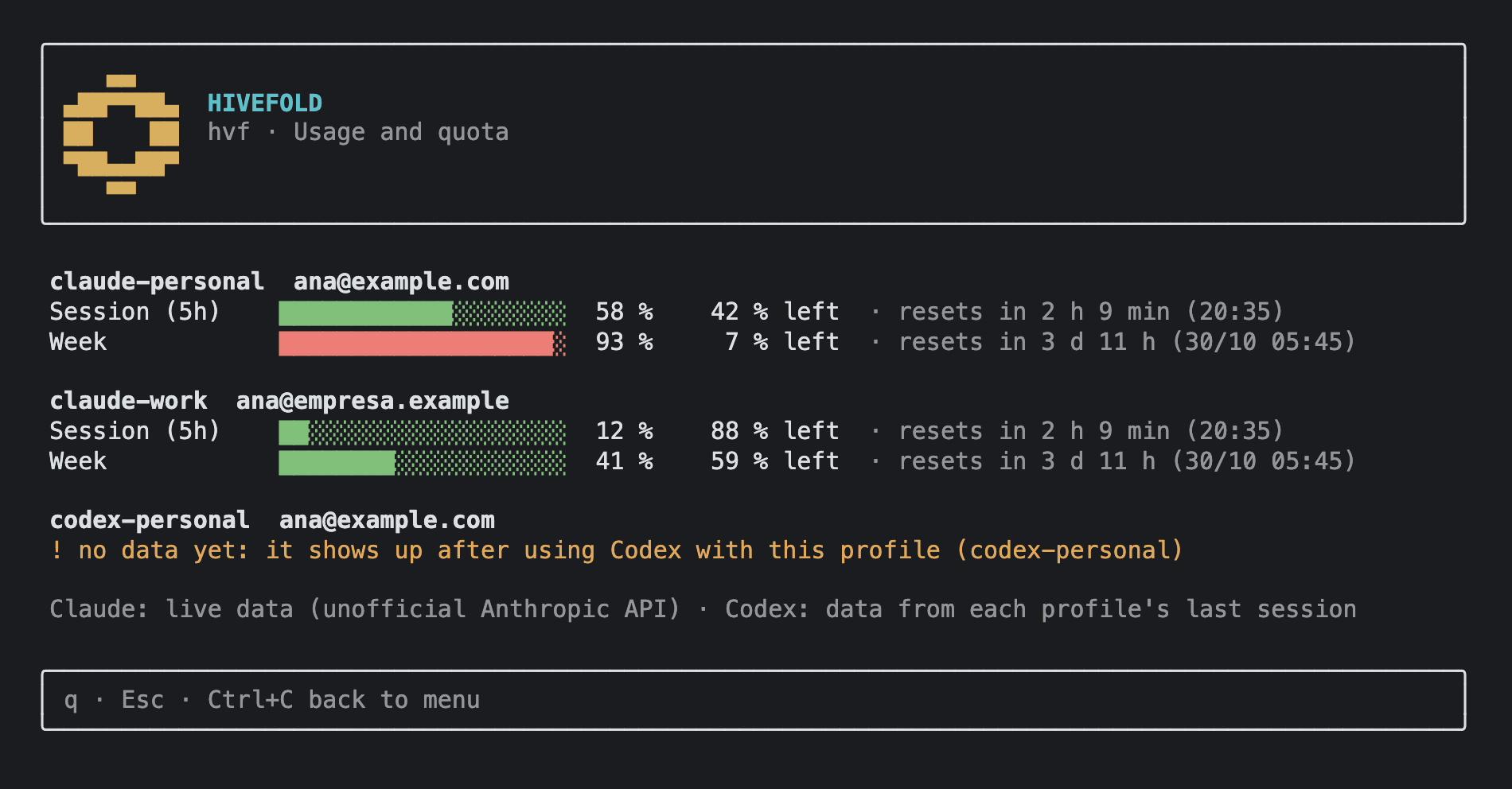Viewport: 1512px width, 789px height.
Task: Click the HIVEFOLD title text
Action: (x=265, y=103)
